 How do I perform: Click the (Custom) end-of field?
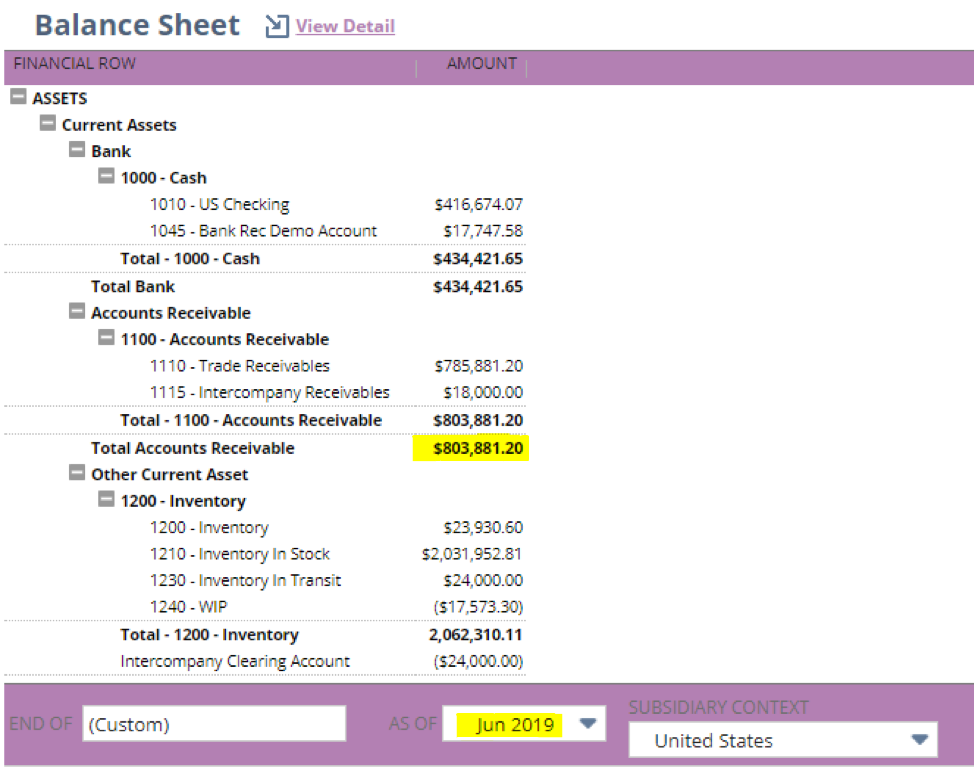coord(213,722)
